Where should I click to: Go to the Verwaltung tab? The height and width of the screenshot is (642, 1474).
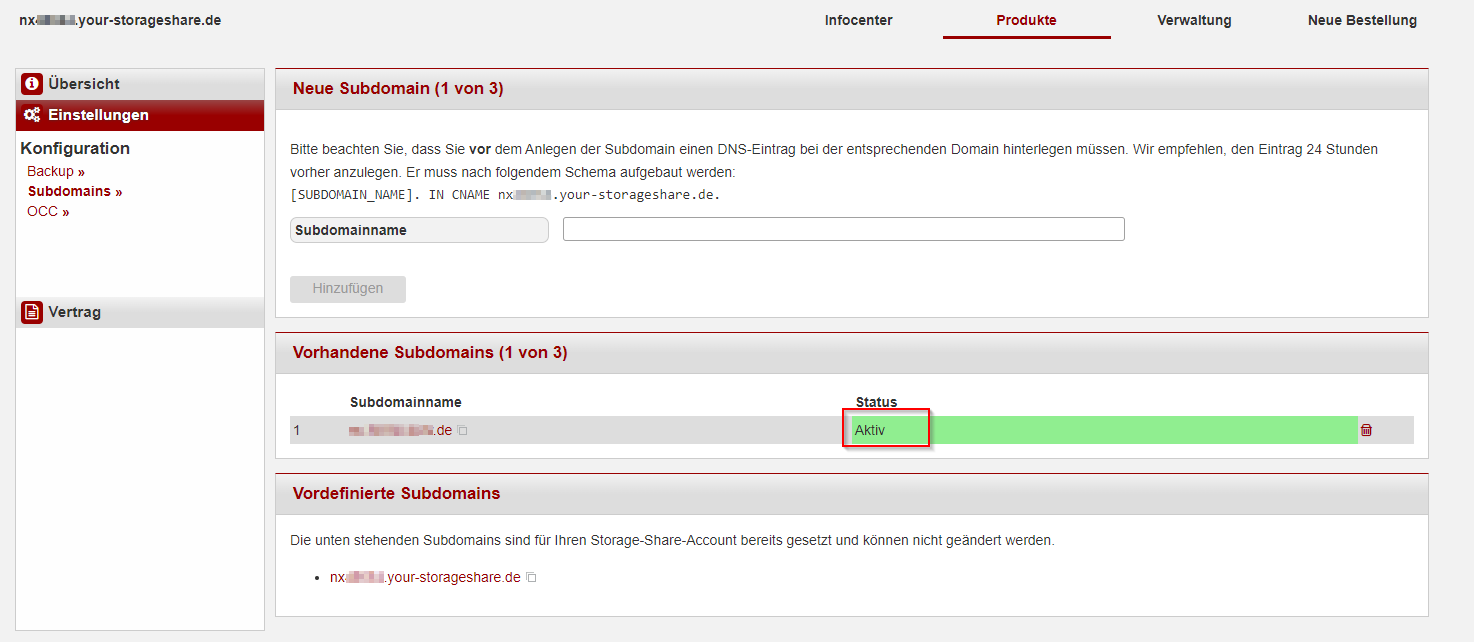point(1194,21)
